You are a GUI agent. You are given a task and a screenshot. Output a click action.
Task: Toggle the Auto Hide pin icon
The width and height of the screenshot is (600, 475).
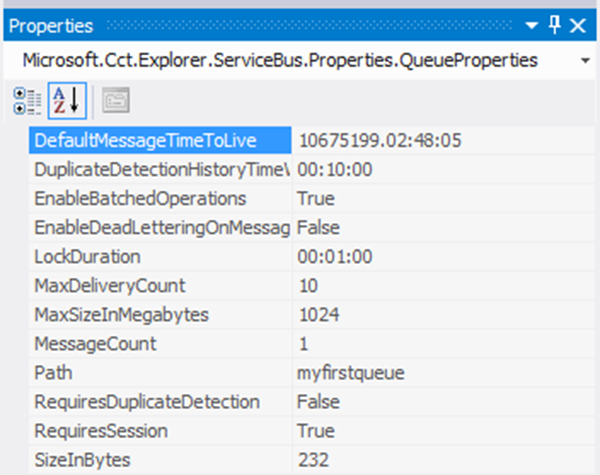coord(556,25)
